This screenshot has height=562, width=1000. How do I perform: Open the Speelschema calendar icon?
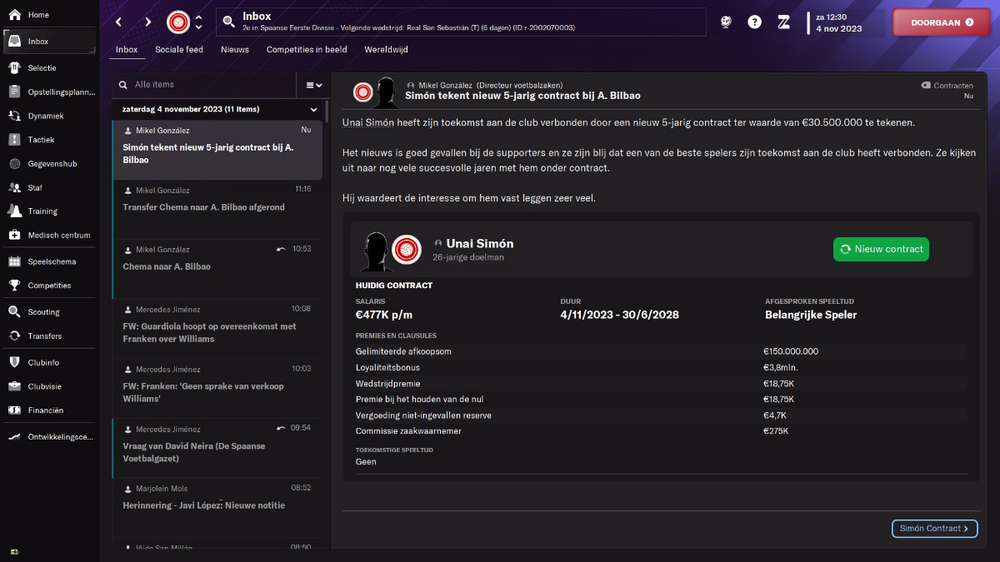(x=14, y=262)
